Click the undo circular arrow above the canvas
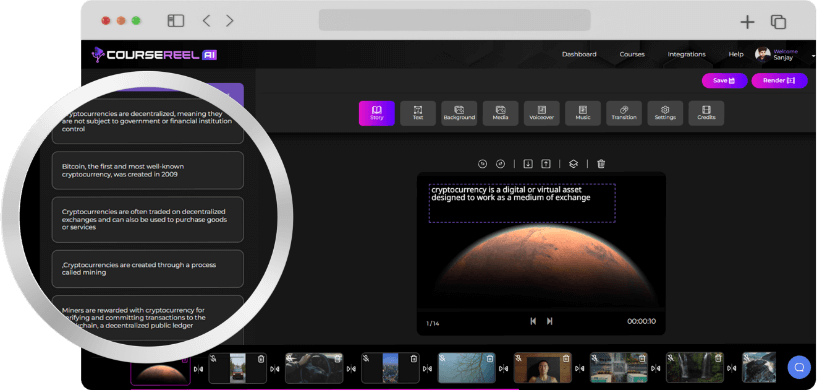Image resolution: width=818 pixels, height=390 pixels. click(x=483, y=164)
